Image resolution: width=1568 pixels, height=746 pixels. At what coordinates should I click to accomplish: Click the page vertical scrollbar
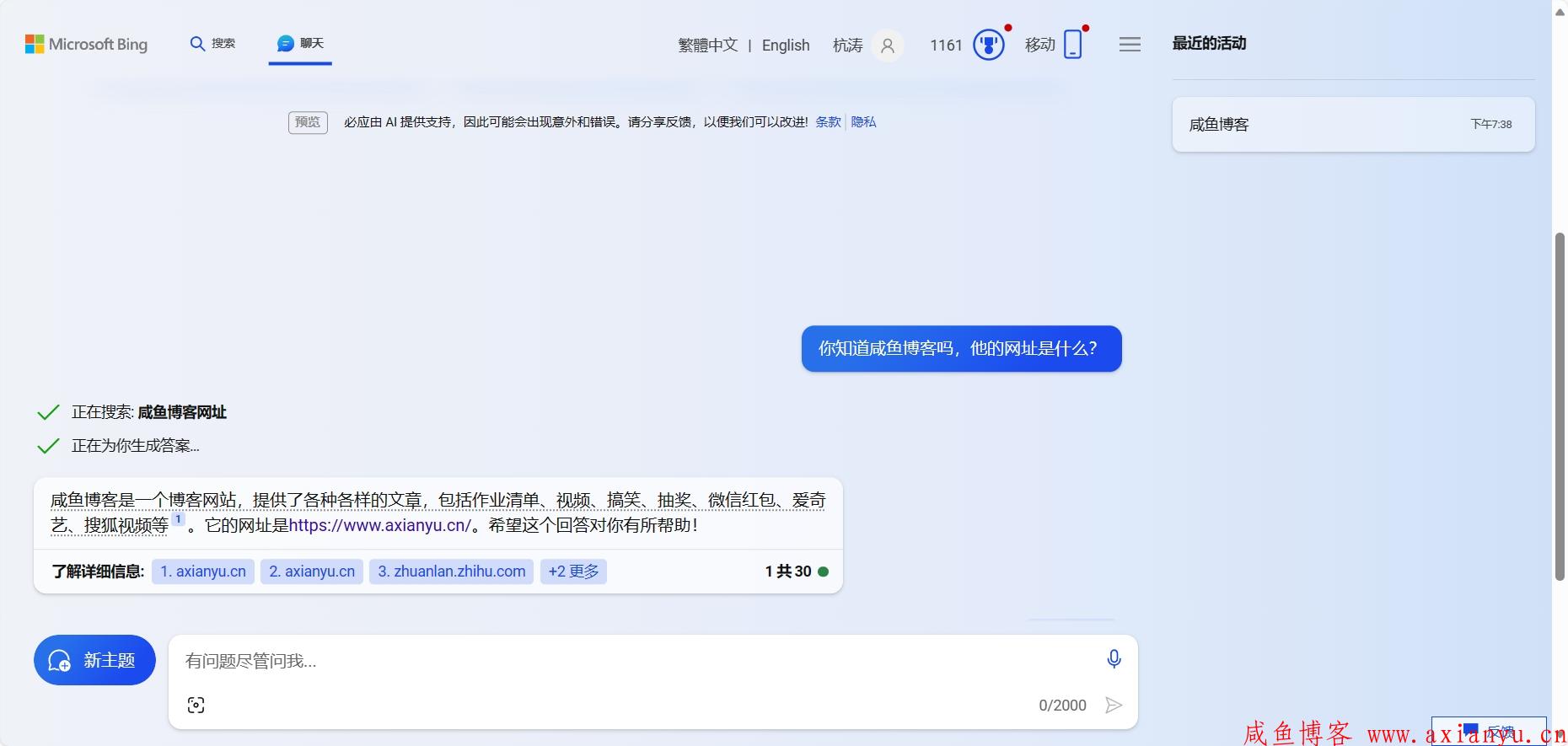[x=1560, y=406]
